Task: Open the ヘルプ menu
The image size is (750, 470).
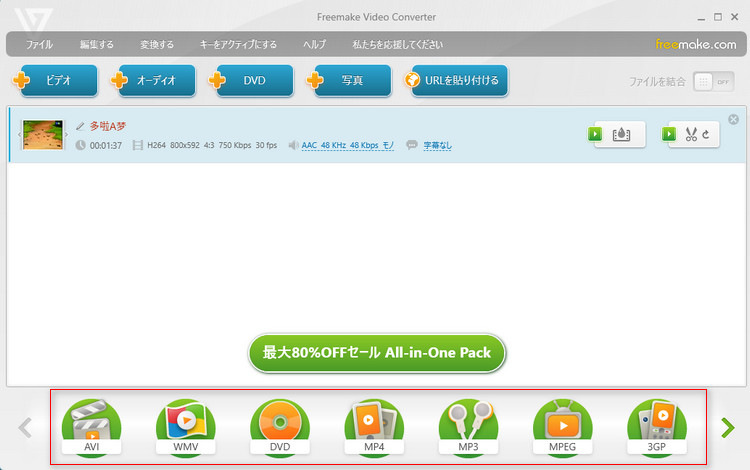Action: (x=314, y=45)
